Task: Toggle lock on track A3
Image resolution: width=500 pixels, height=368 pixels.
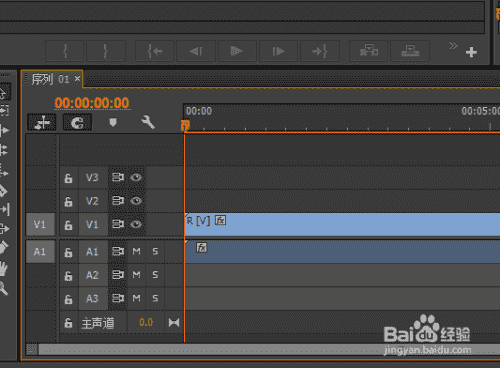Action: coord(68,299)
